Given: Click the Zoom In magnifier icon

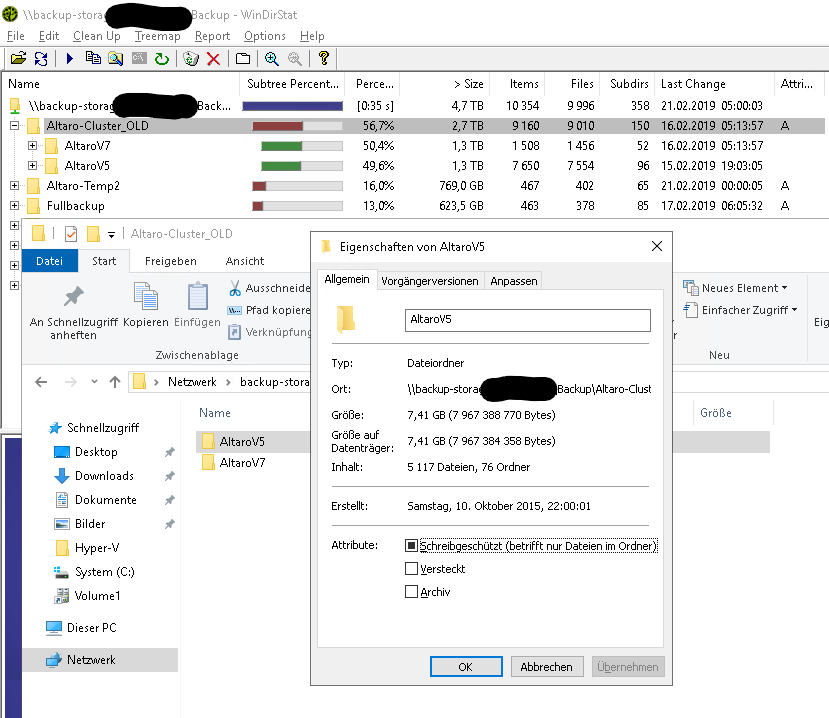Looking at the screenshot, I should 272,58.
